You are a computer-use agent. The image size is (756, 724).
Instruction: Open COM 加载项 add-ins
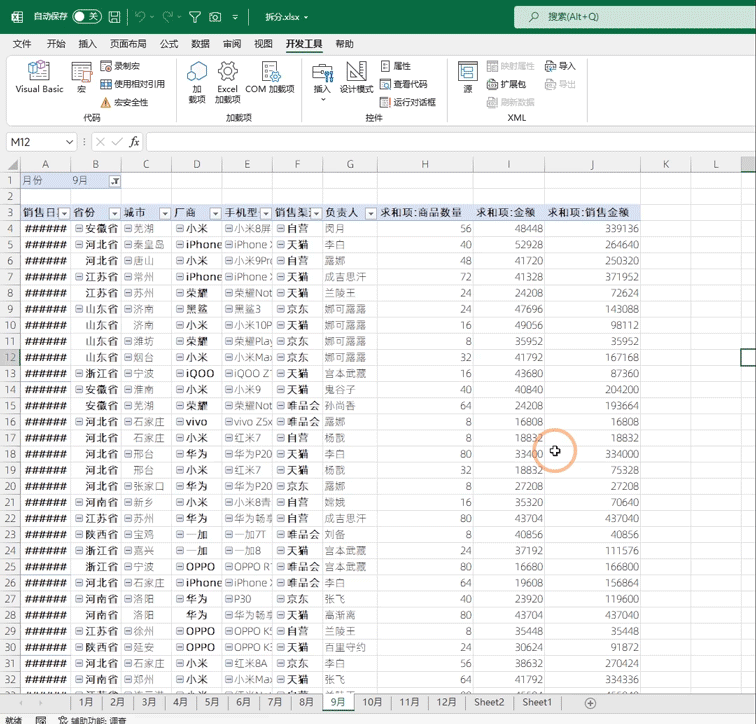pyautogui.click(x=270, y=78)
